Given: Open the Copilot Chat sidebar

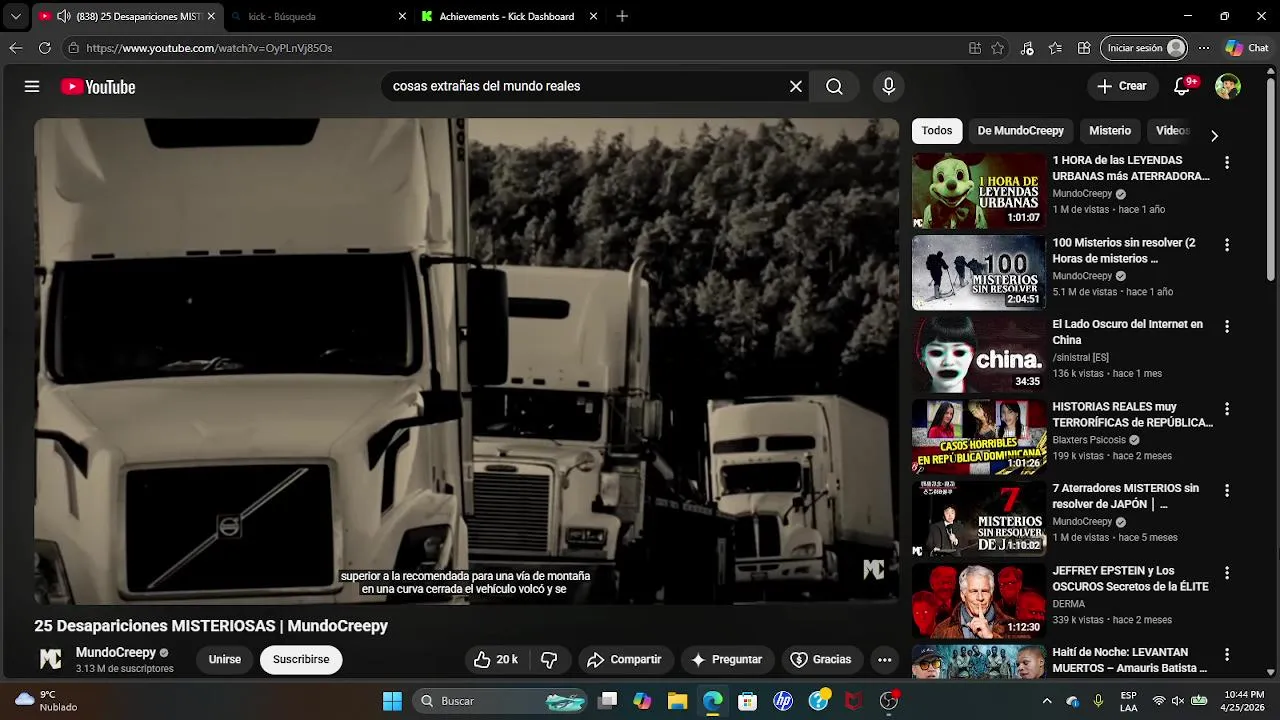Looking at the screenshot, I should coord(1247,48).
